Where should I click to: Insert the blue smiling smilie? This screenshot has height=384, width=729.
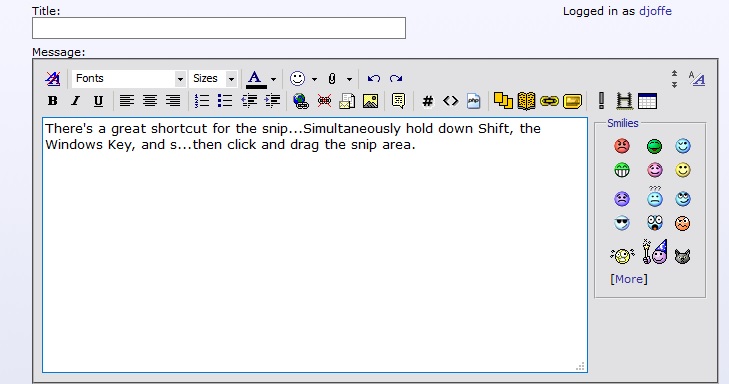(683, 146)
